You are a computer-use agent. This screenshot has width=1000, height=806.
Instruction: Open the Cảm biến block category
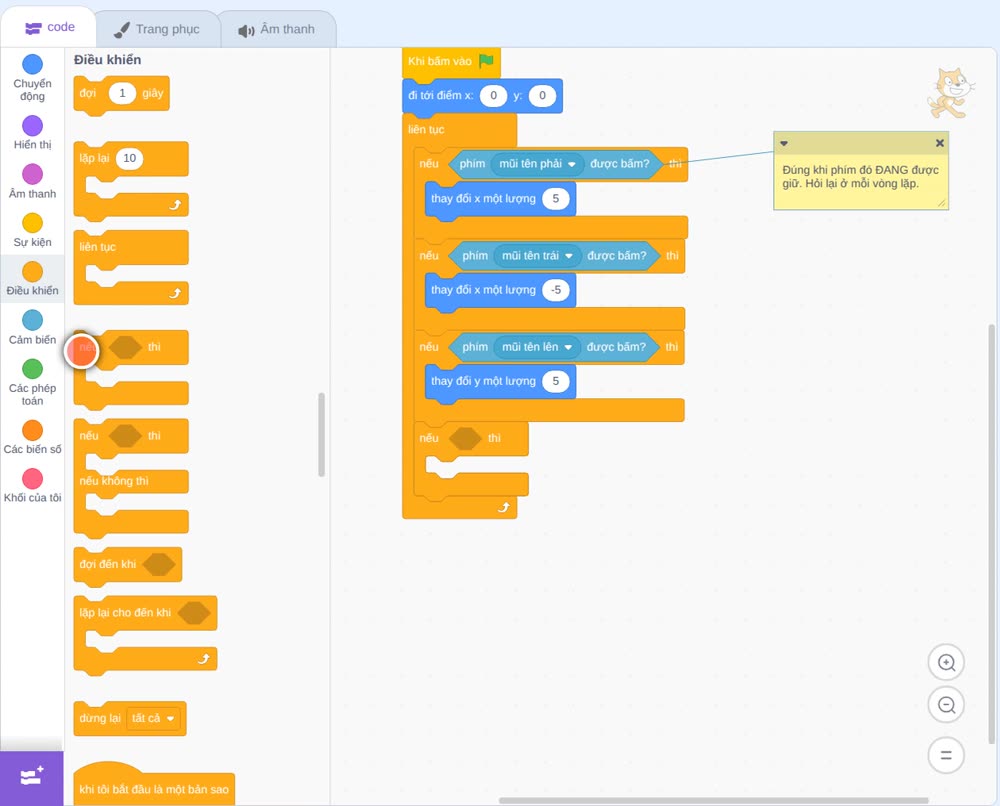(x=32, y=328)
